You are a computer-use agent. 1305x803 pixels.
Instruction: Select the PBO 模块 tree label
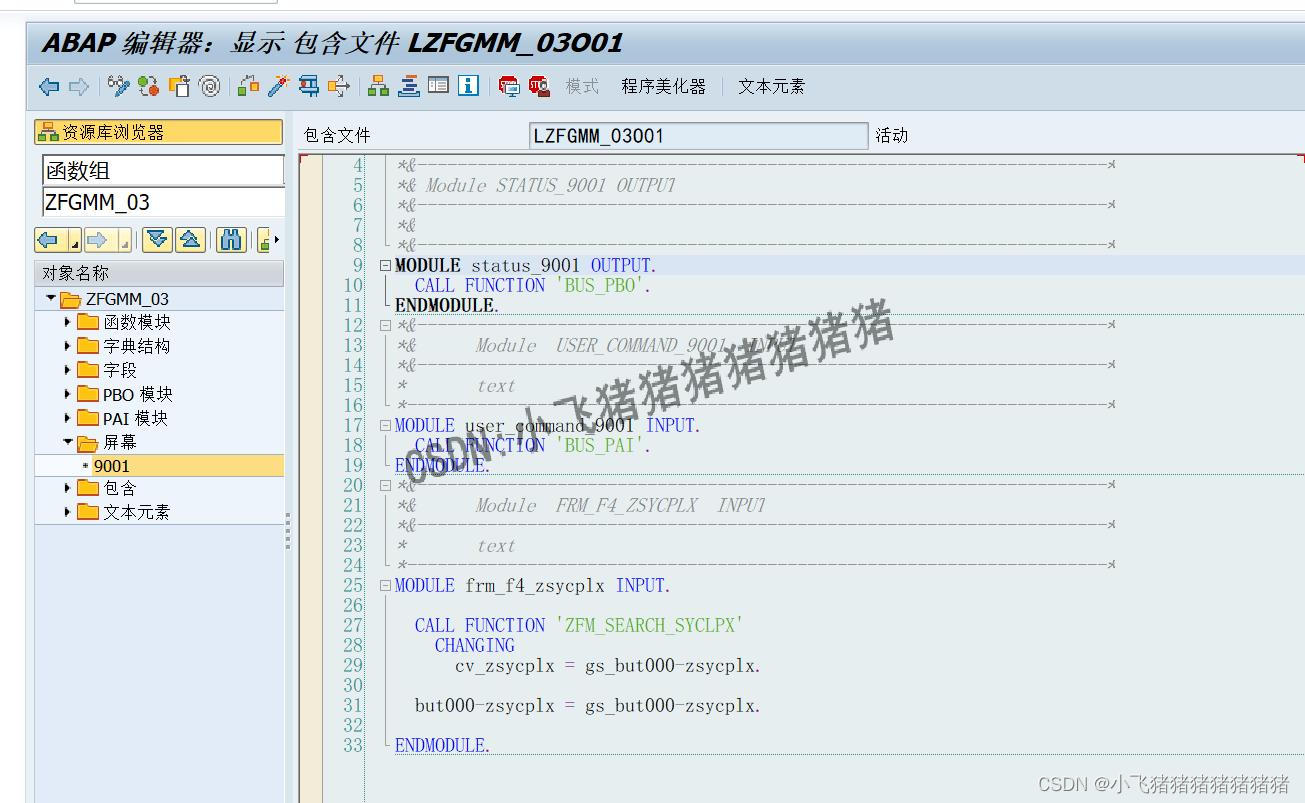[x=138, y=394]
